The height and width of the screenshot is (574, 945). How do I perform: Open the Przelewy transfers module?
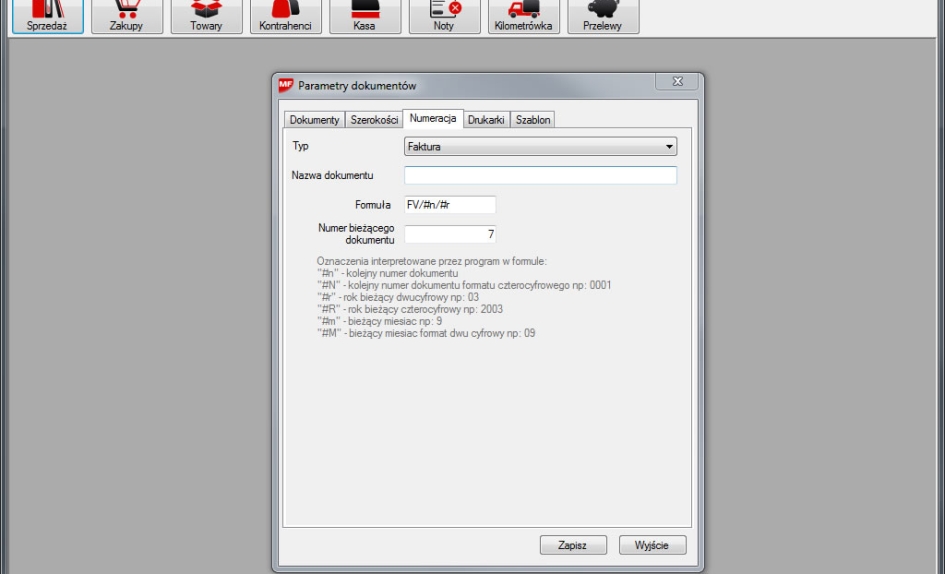point(603,17)
